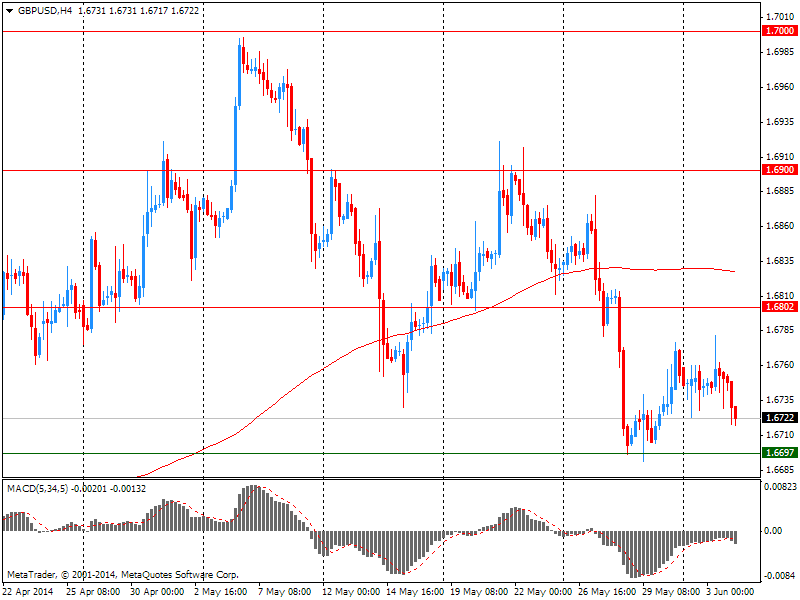The height and width of the screenshot is (600, 800).
Task: Click the 2 May 16:00 time label
Action: point(220,592)
